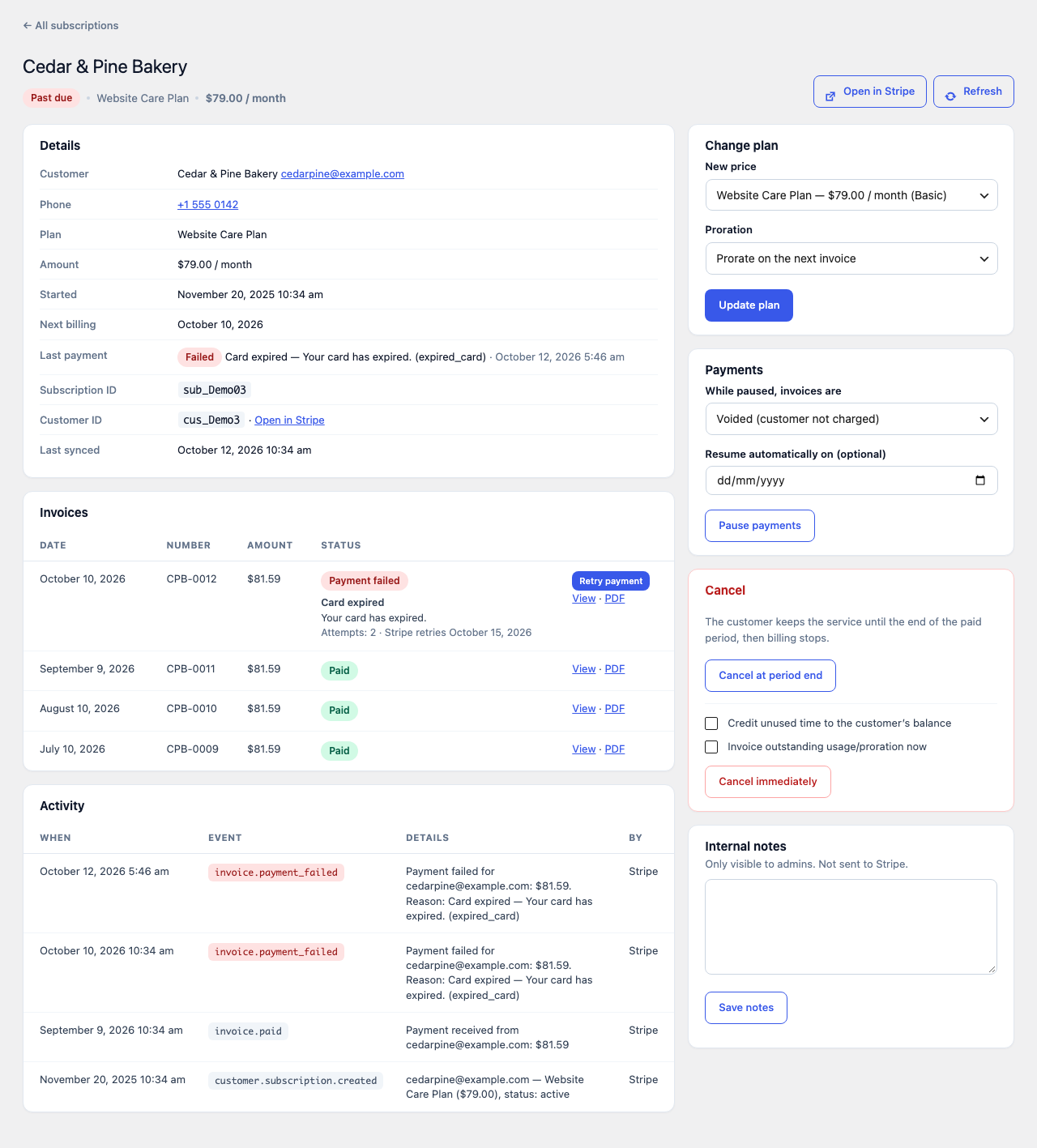Screen dimensions: 1037x1148
Task: Click the customer.subscription.created event tag
Action: (296, 1081)
